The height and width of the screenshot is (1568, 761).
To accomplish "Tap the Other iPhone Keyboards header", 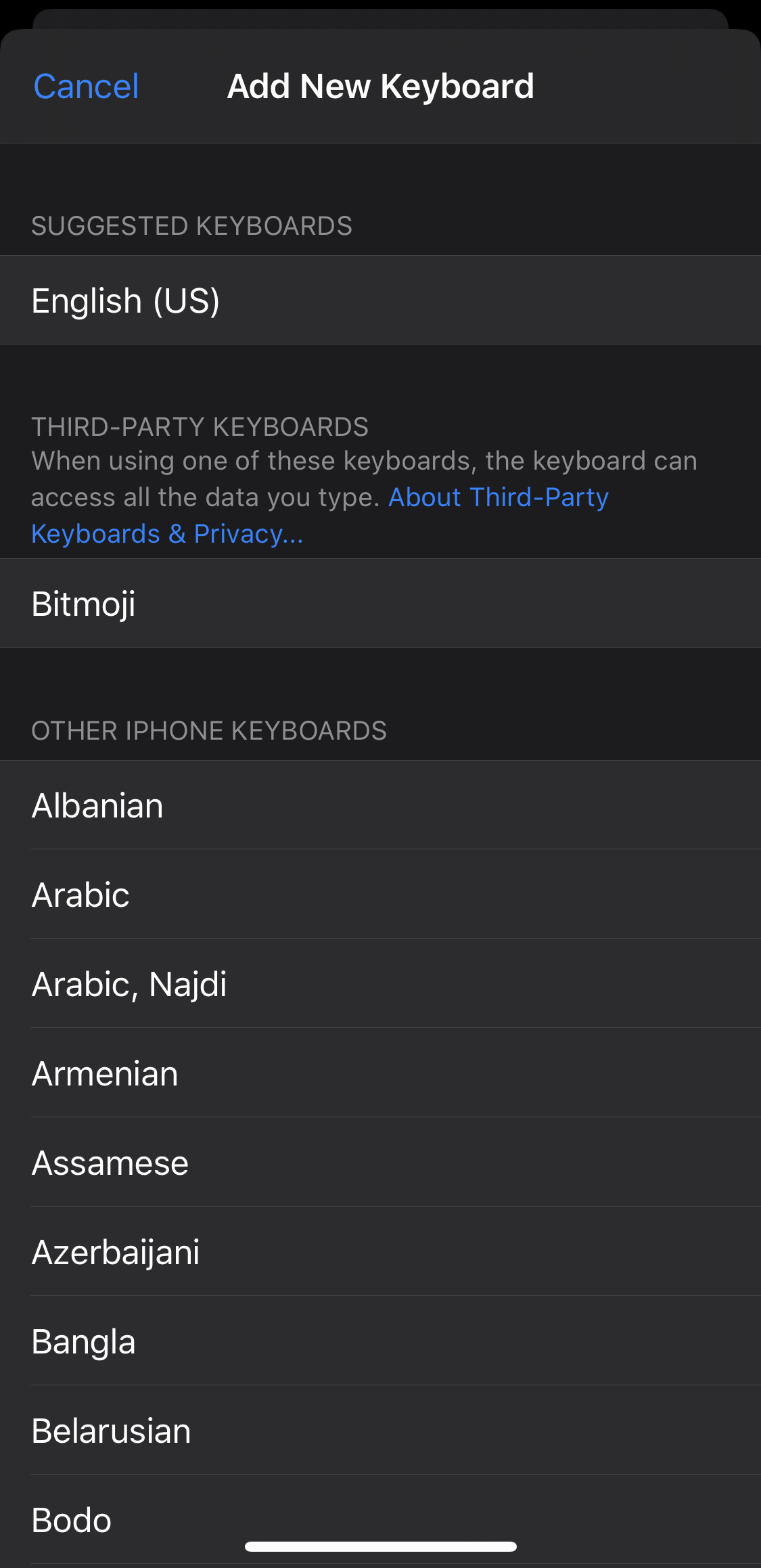I will coord(208,731).
